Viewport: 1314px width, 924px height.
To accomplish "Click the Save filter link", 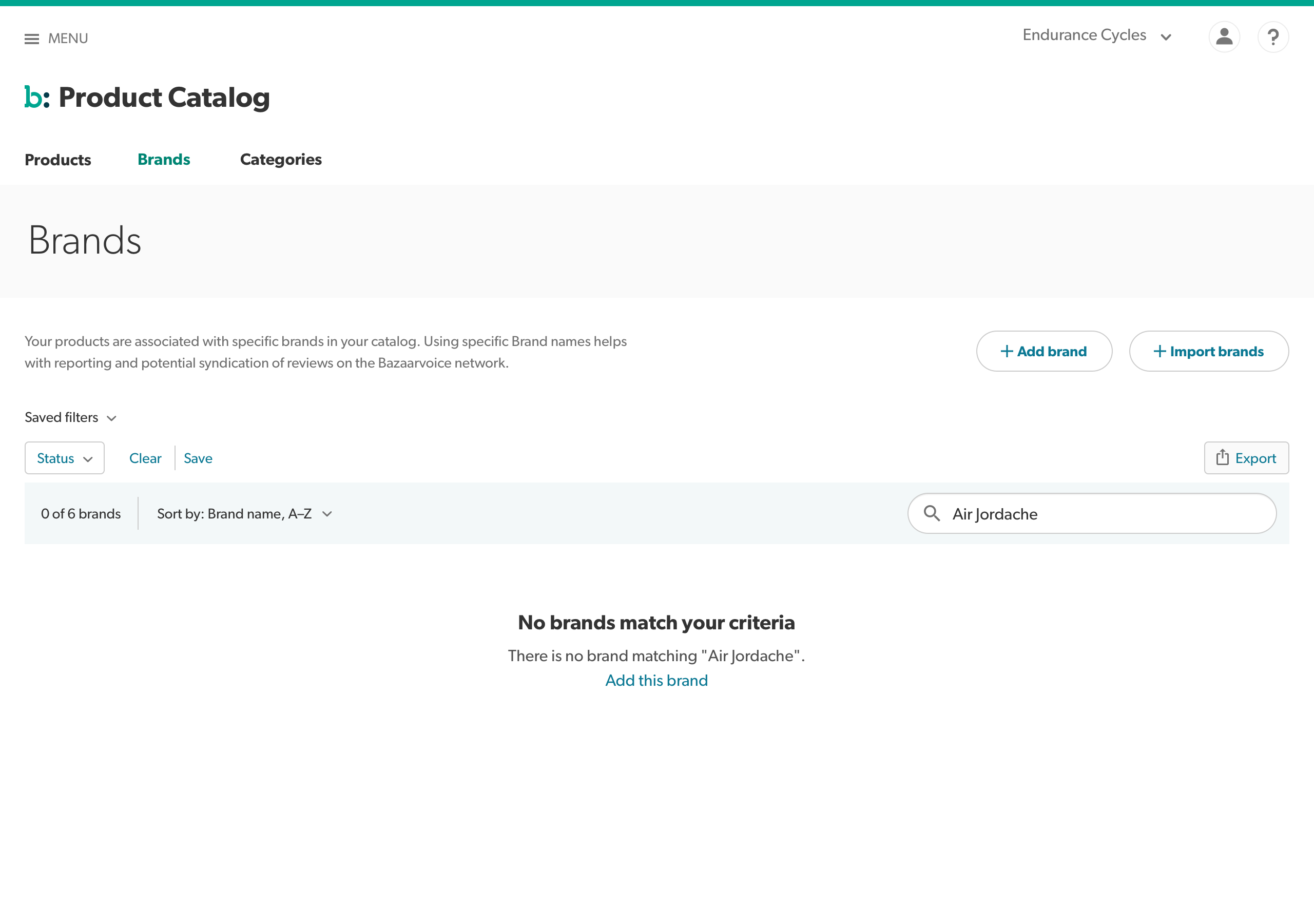I will (x=198, y=458).
